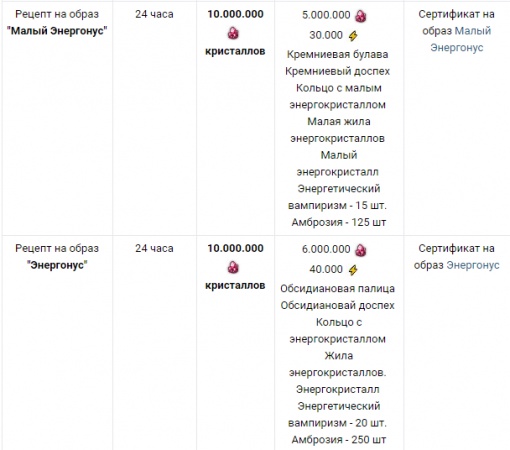510x450 pixels.
Task: Open the Энергонус certificate link in second row
Action: tap(473, 265)
